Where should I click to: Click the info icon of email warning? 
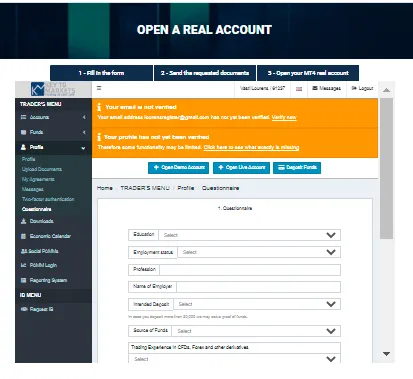[99, 107]
